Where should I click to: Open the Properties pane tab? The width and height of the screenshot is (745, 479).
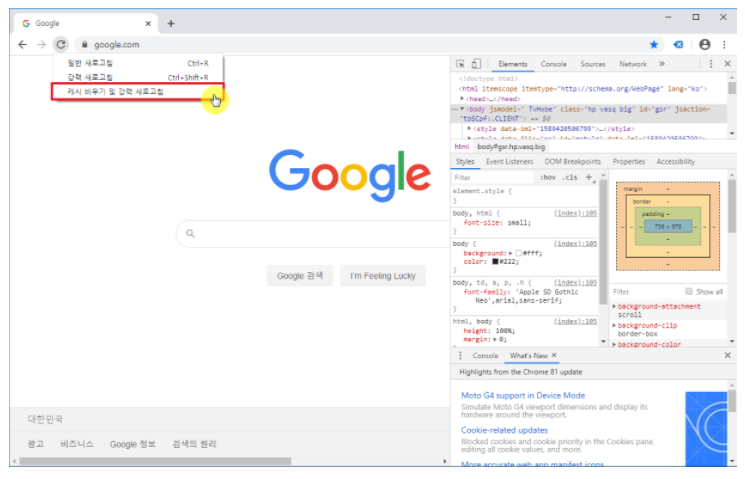pyautogui.click(x=629, y=162)
